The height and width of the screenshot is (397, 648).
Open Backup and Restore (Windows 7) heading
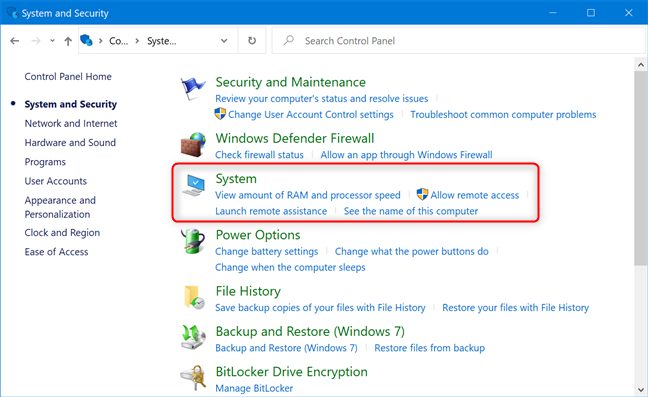(x=310, y=332)
